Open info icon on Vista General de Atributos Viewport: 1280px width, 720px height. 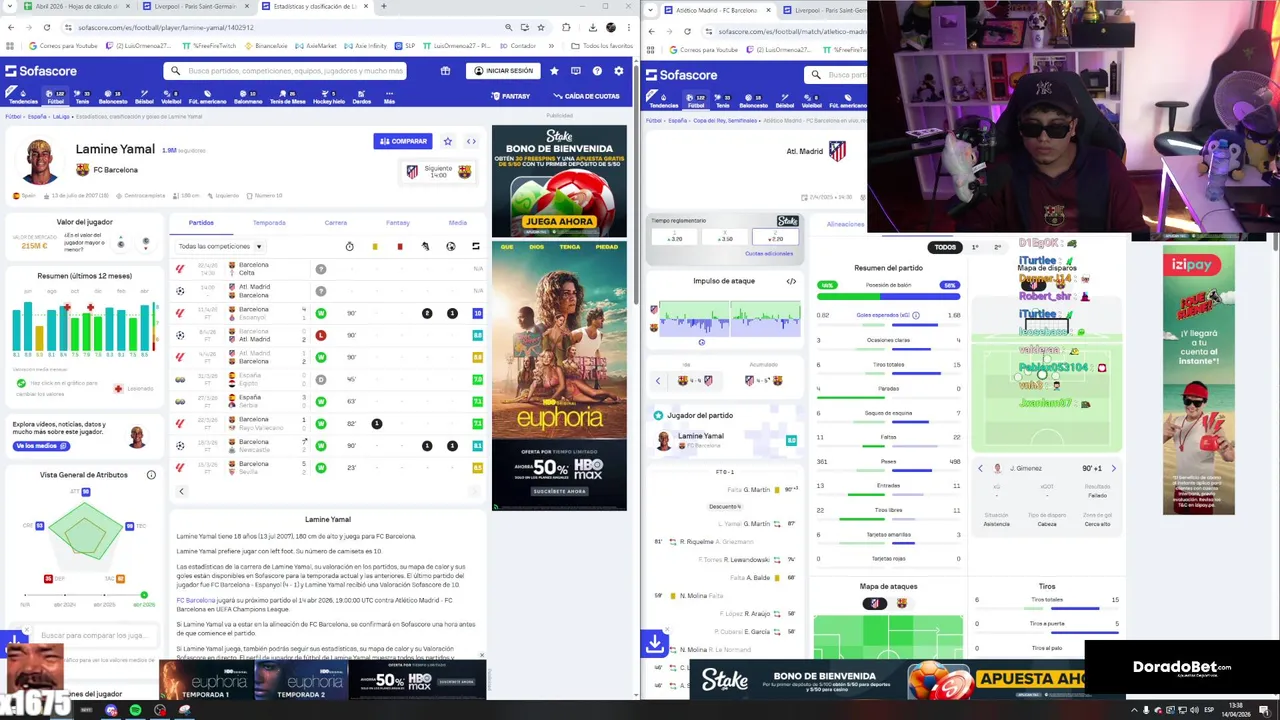pos(151,475)
